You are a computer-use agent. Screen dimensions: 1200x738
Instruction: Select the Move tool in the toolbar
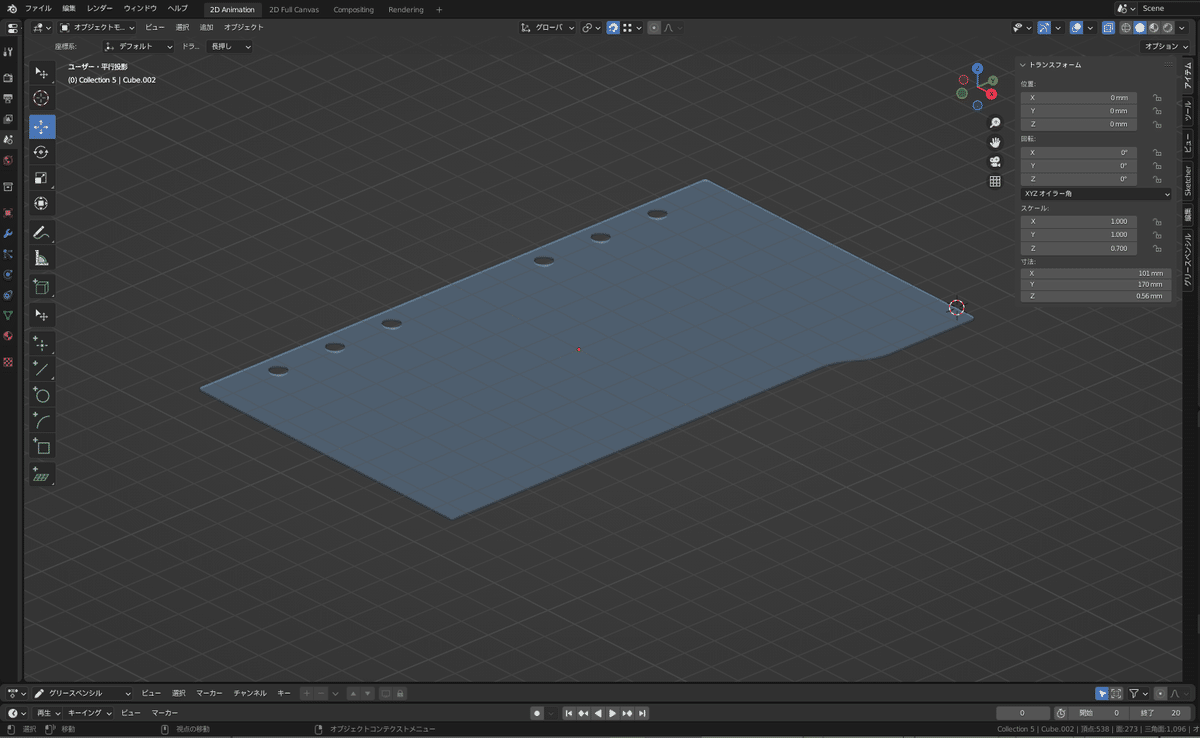coord(41,126)
